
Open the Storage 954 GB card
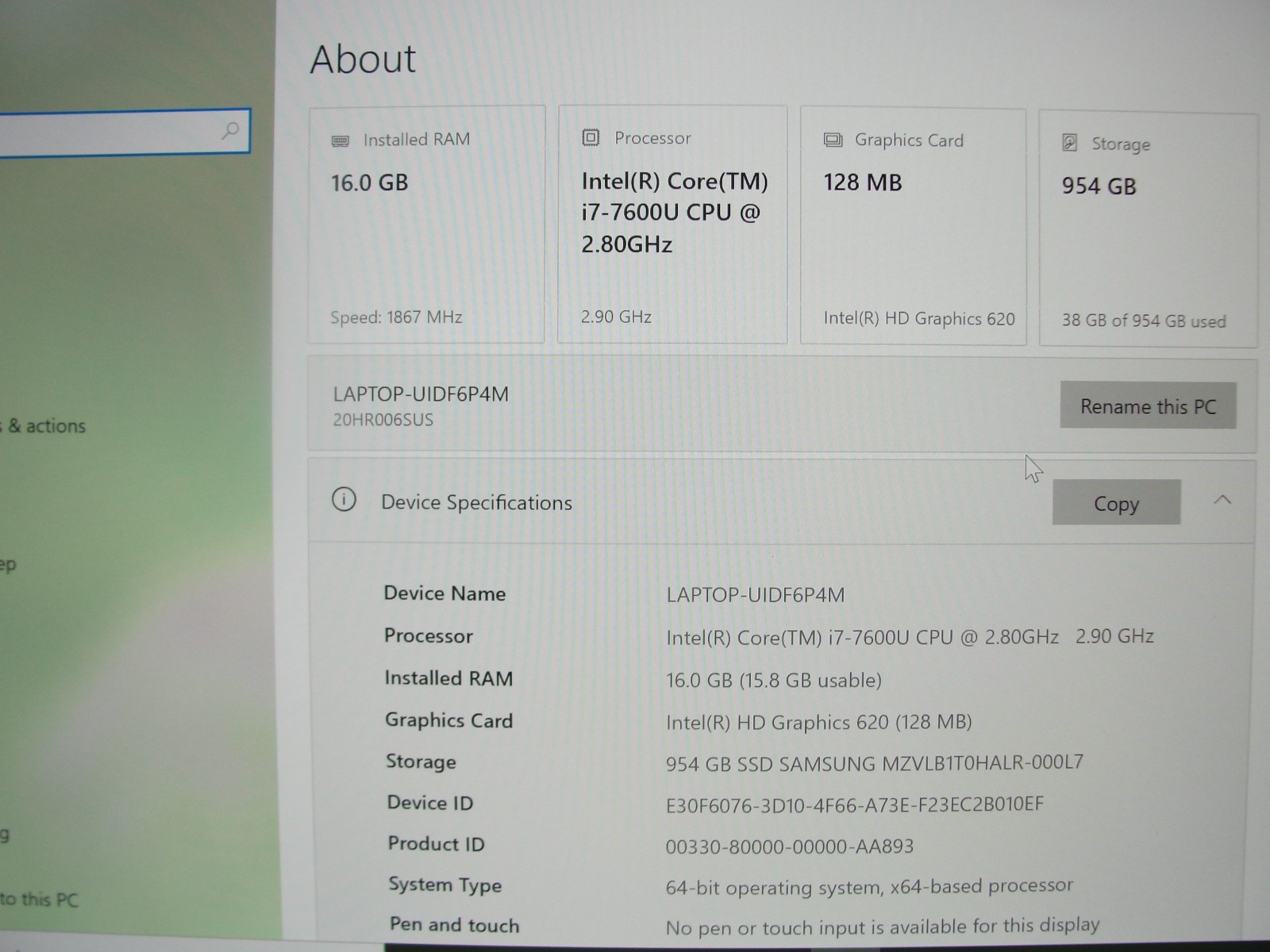point(1148,230)
